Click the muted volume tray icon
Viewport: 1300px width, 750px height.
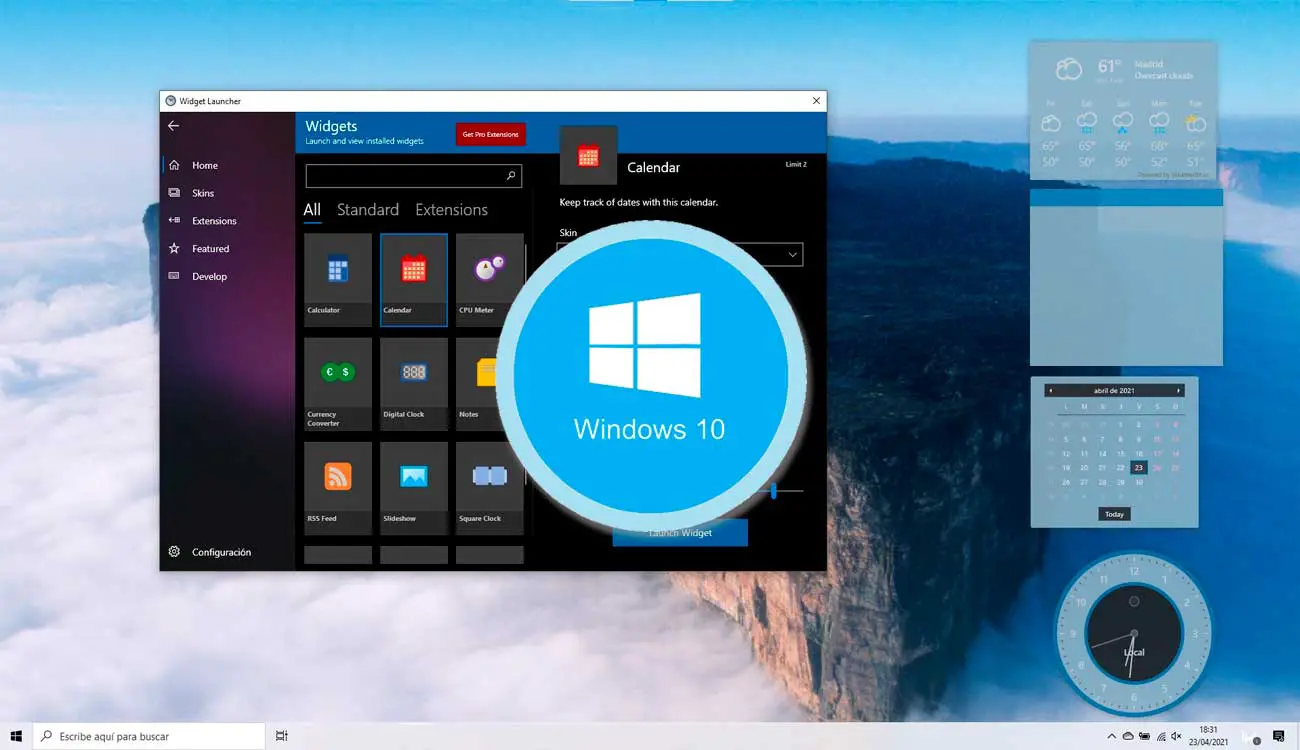click(x=1176, y=736)
